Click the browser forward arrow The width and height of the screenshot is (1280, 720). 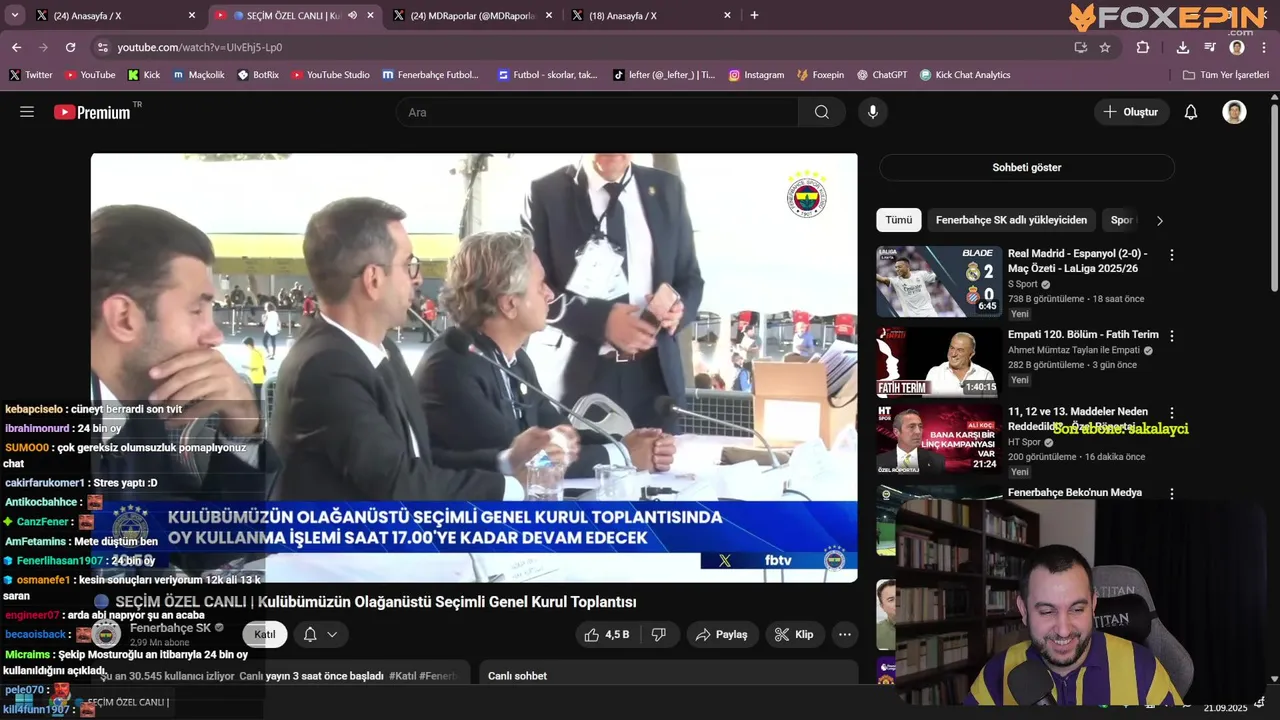coord(43,47)
